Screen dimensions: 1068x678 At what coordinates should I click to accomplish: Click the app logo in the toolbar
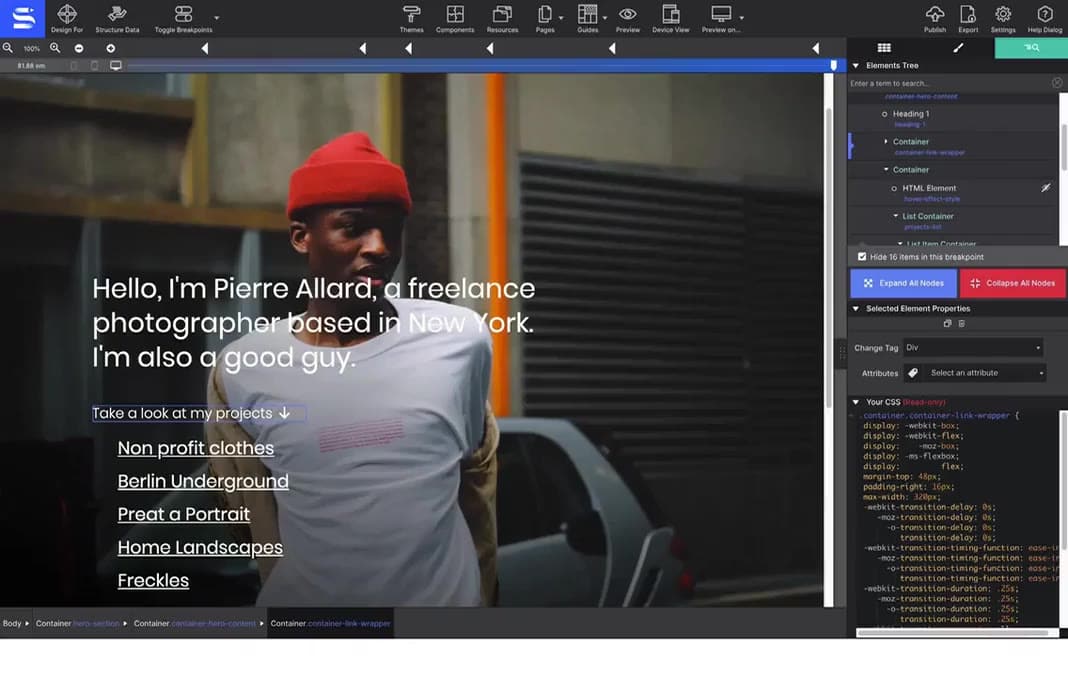22,18
